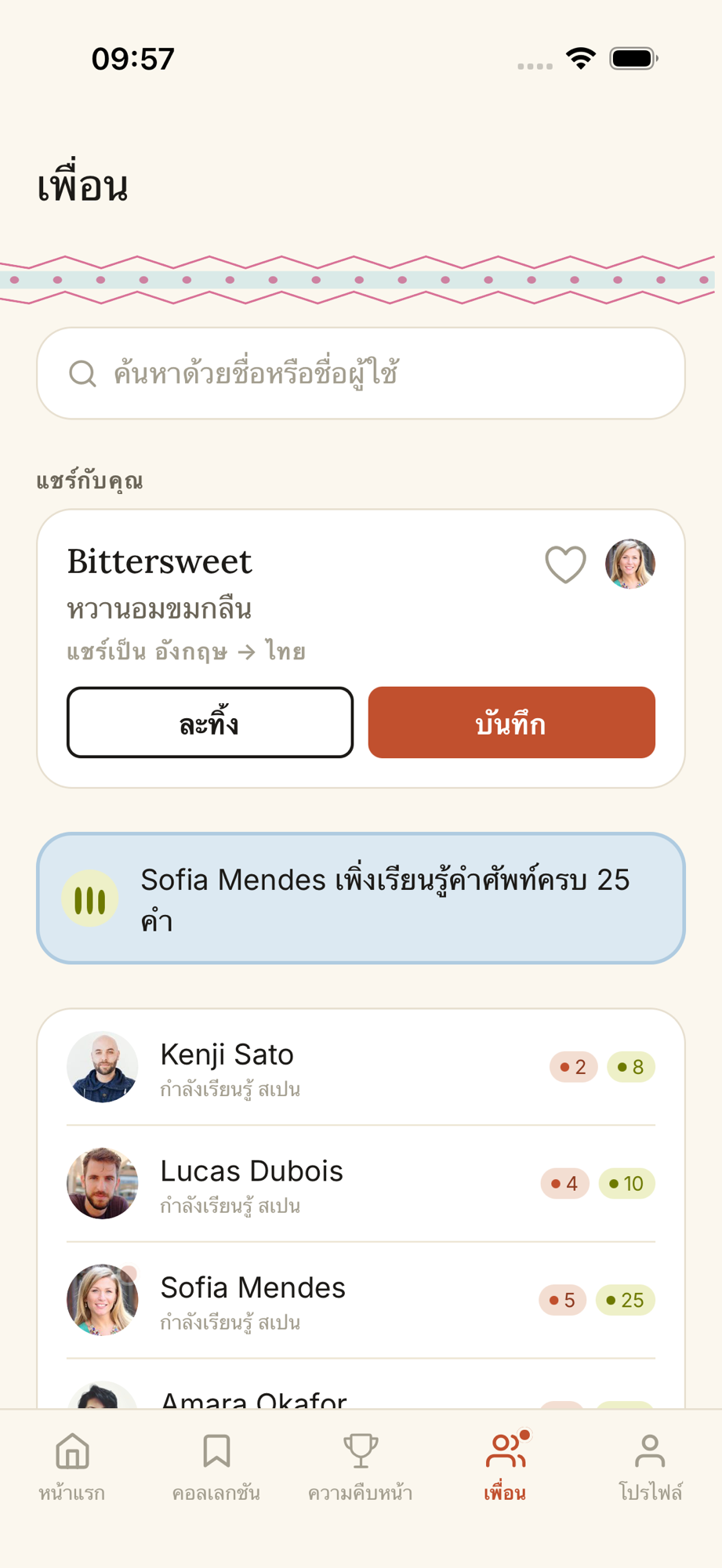The image size is (722, 1568).
Task: Select the เพื่อน friends tab icon
Action: pos(506,1451)
